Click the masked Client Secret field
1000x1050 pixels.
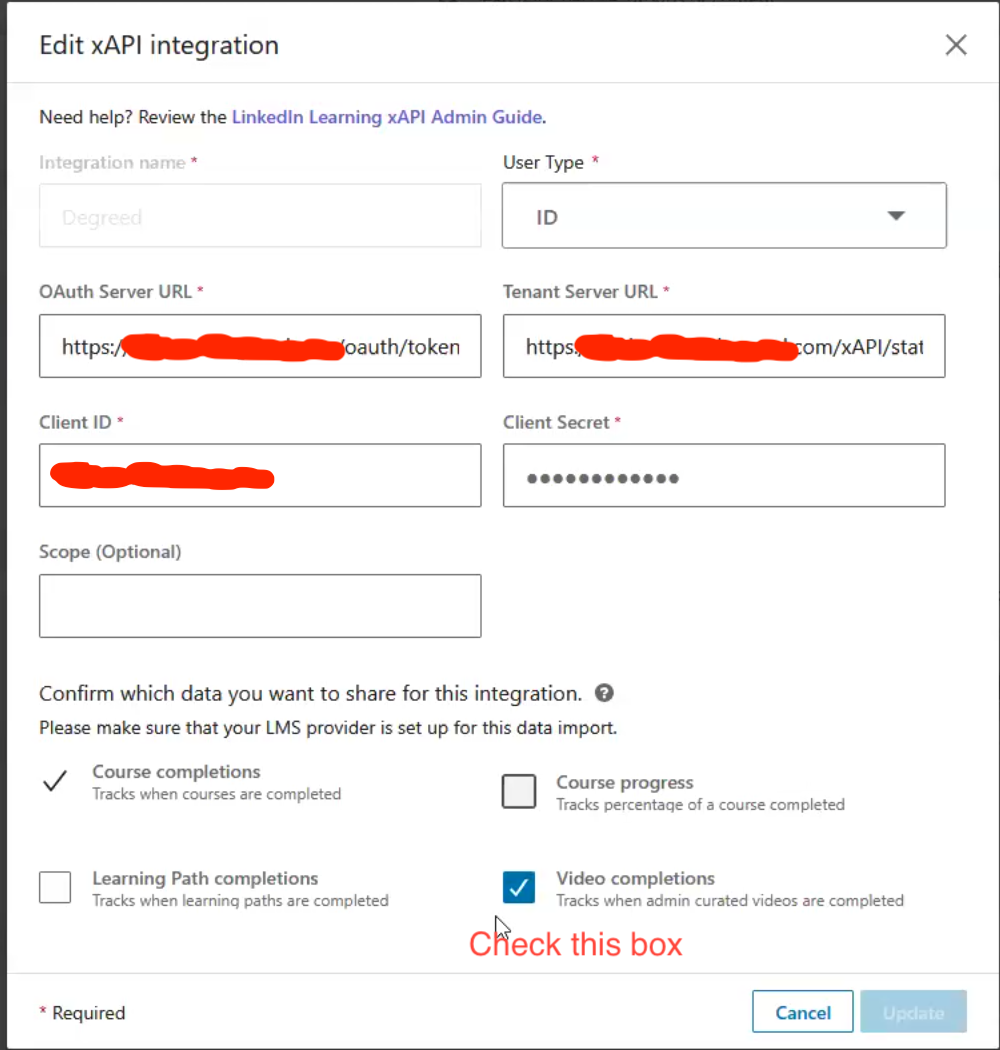(x=724, y=475)
